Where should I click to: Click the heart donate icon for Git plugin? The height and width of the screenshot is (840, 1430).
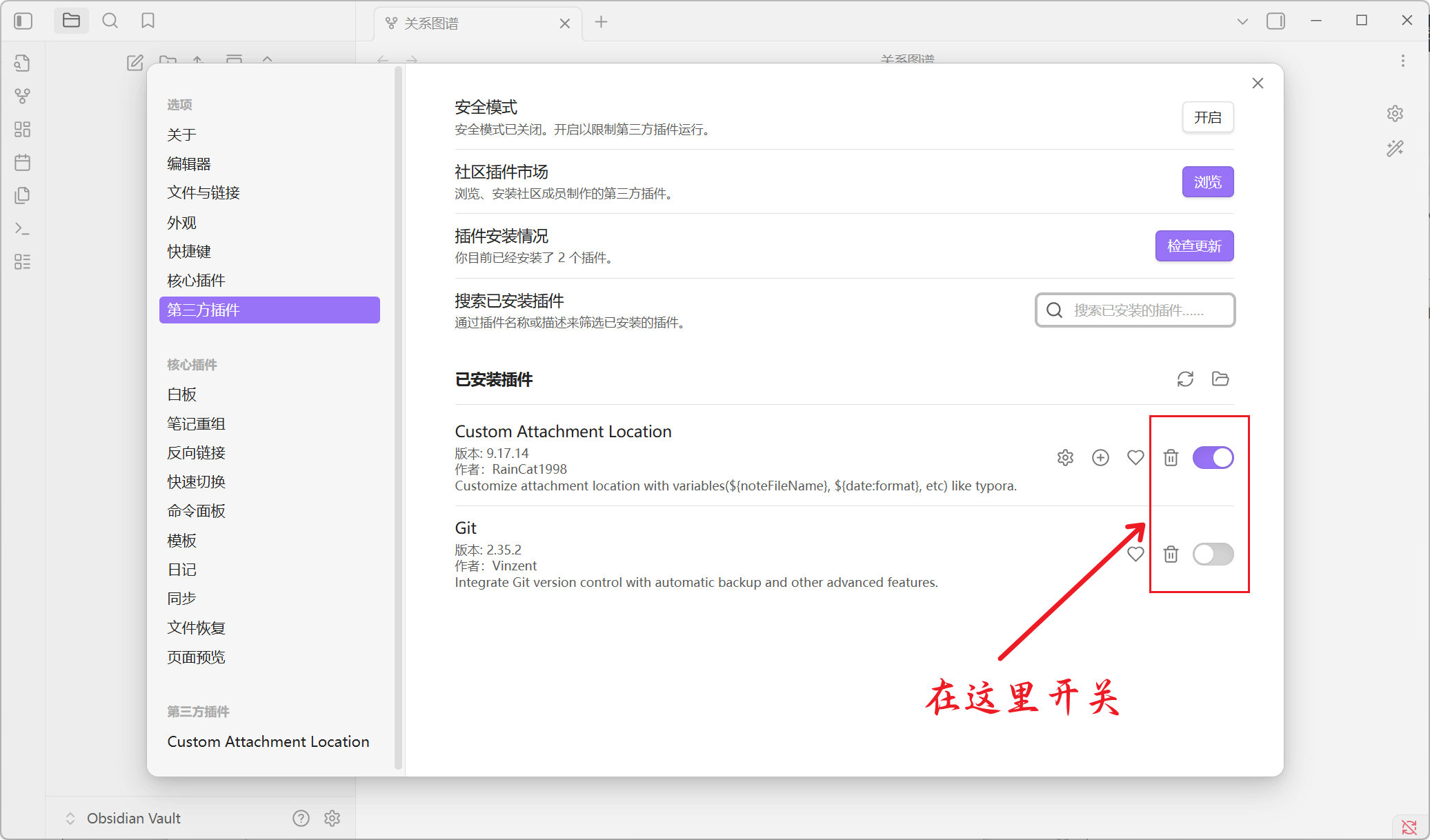coord(1135,554)
